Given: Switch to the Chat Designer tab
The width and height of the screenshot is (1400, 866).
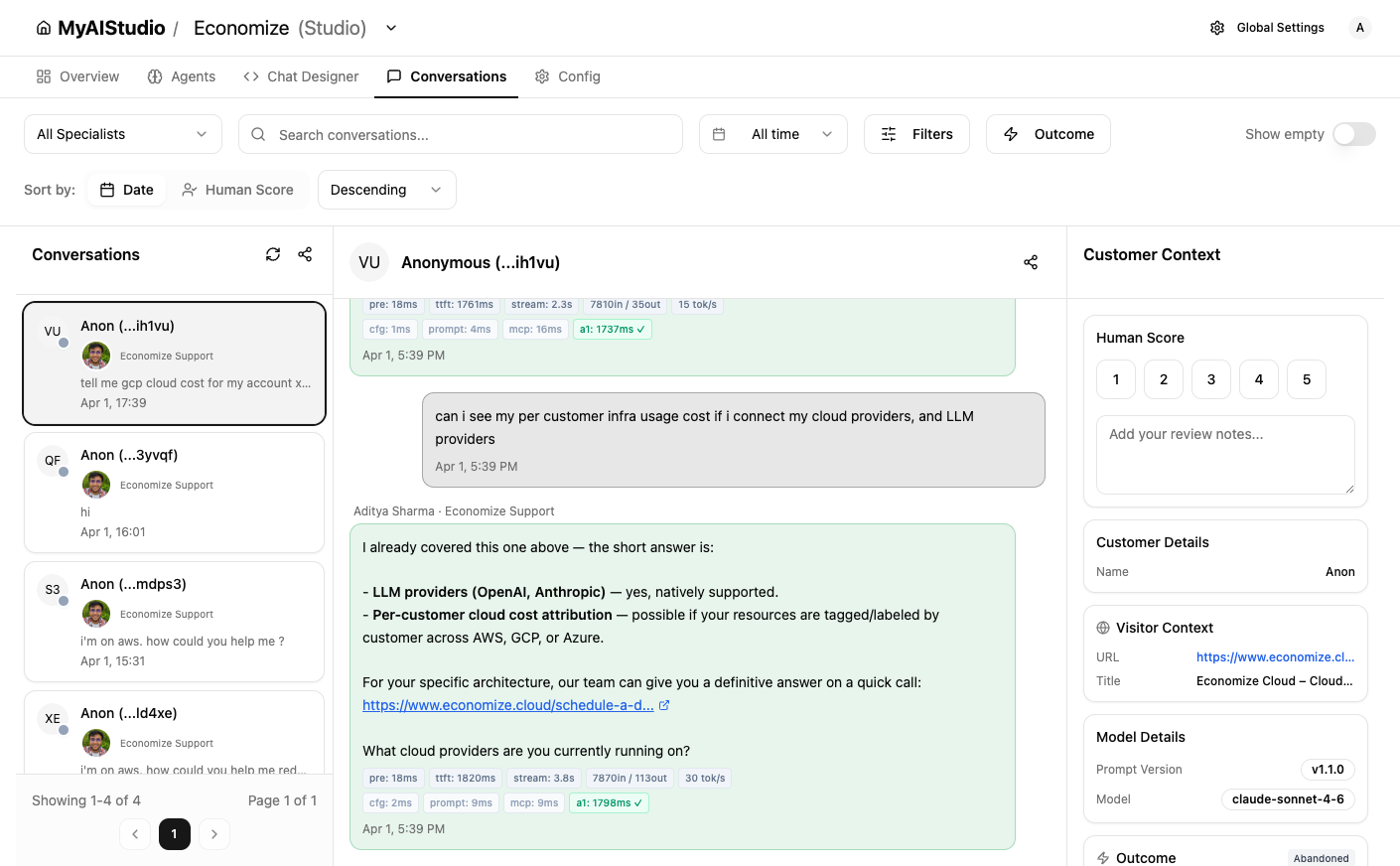Looking at the screenshot, I should 301,76.
